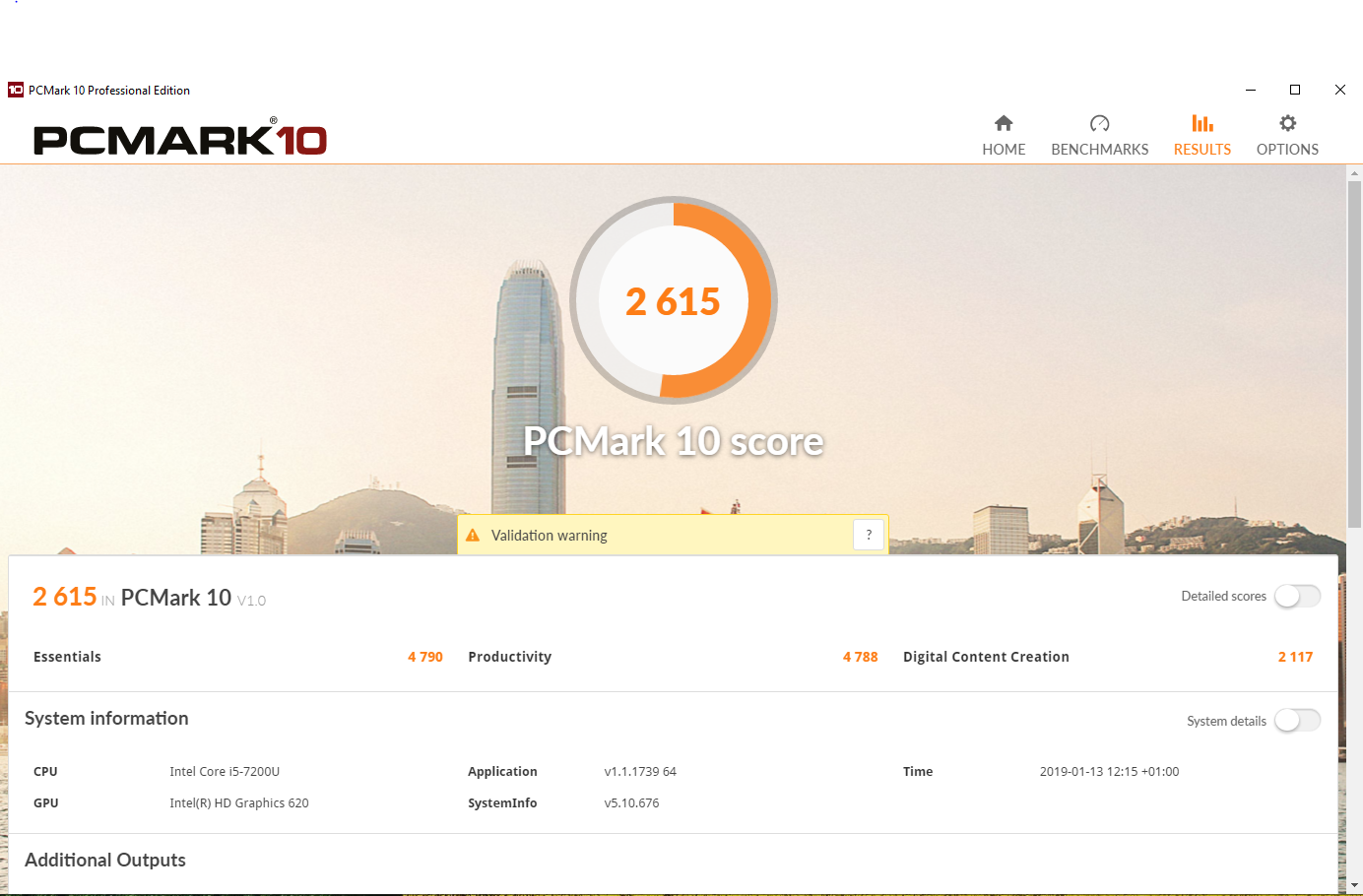1363x896 pixels.
Task: Enable the Detailed scores toggle
Action: click(x=1297, y=596)
